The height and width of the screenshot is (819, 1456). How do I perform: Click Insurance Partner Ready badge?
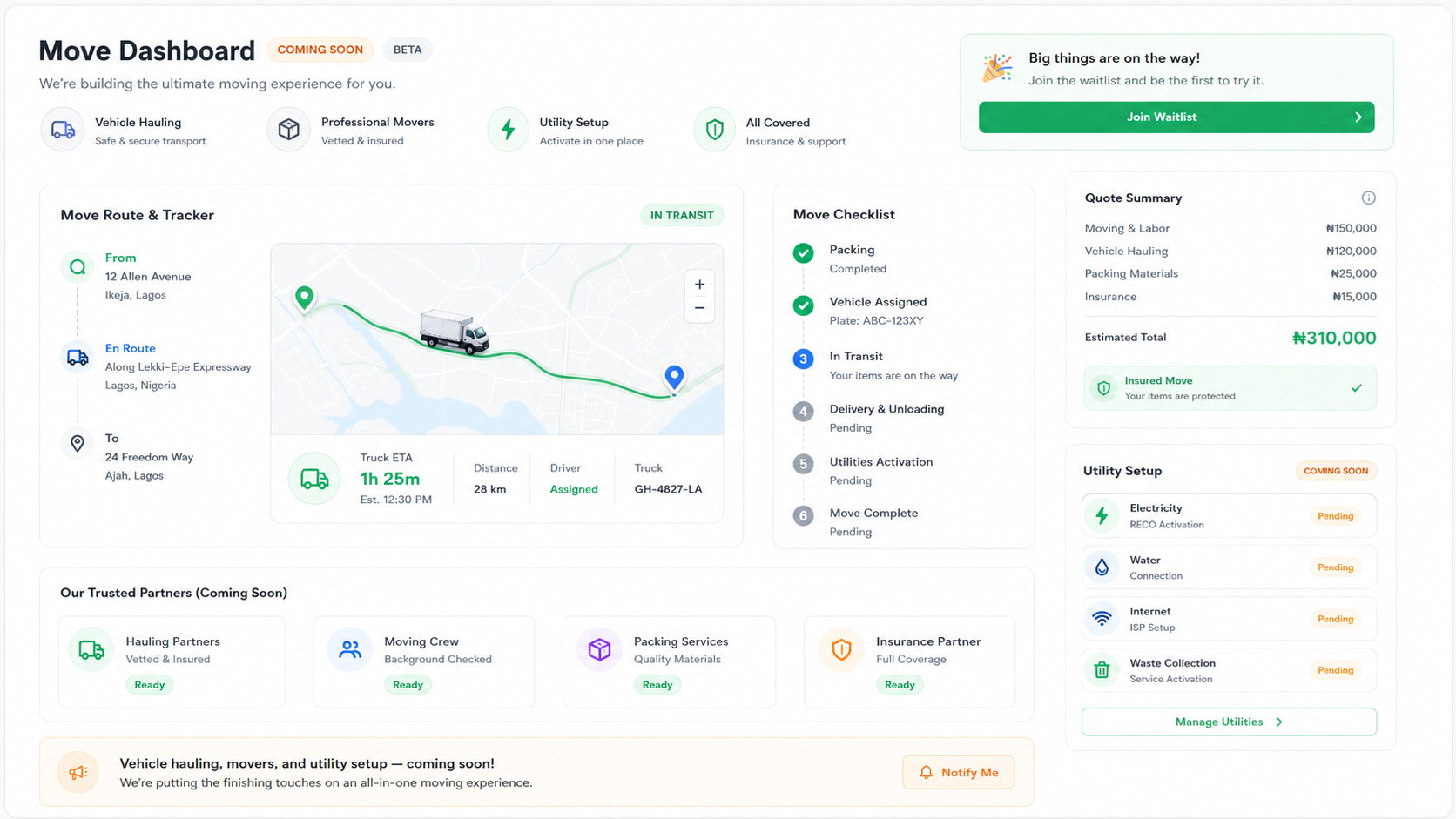(900, 685)
